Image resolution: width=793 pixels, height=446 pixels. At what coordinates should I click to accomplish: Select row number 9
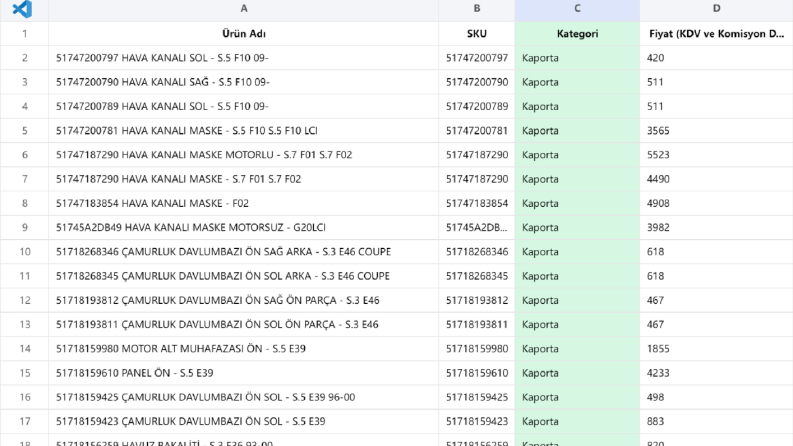click(x=24, y=228)
